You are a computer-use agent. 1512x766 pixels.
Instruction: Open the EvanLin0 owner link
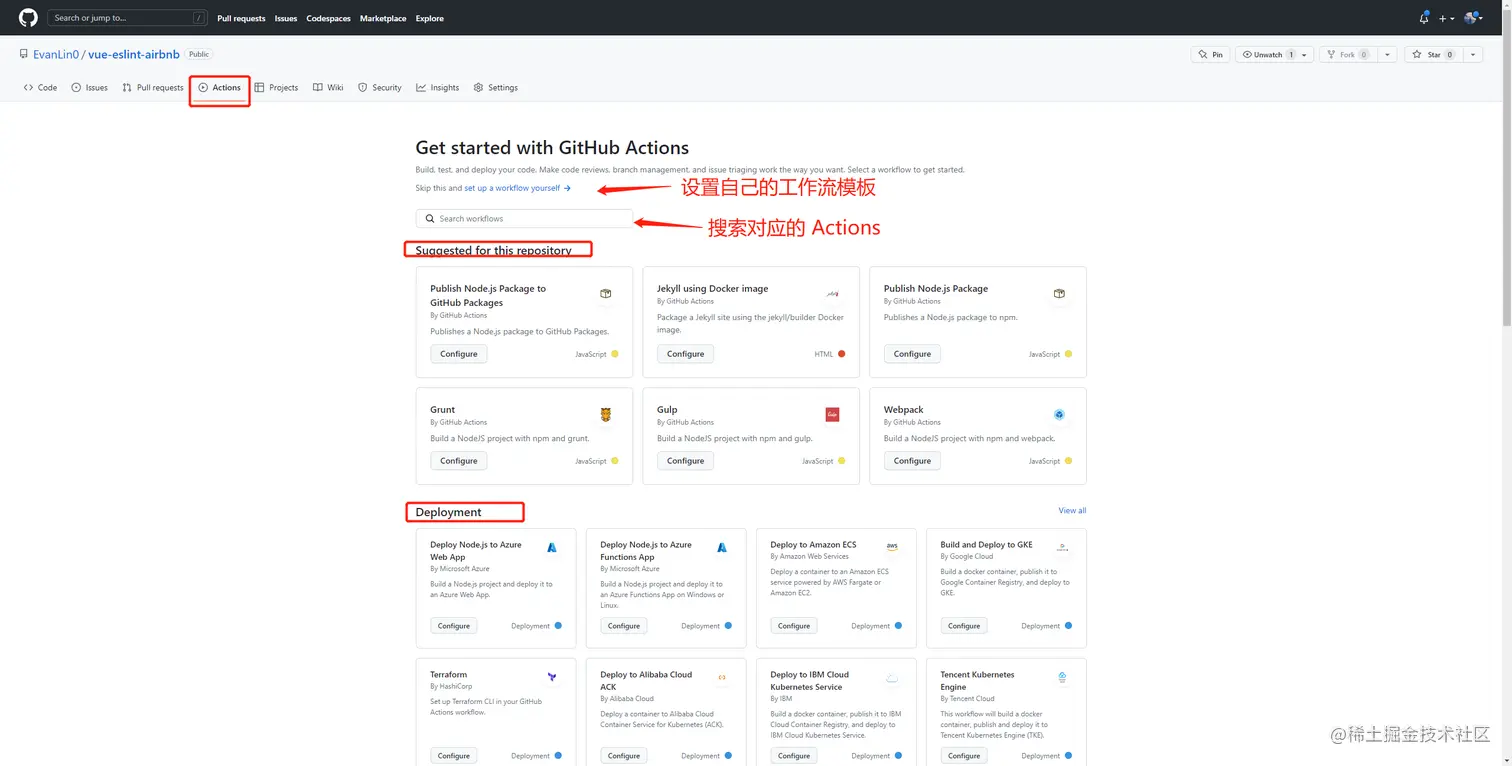coord(56,54)
